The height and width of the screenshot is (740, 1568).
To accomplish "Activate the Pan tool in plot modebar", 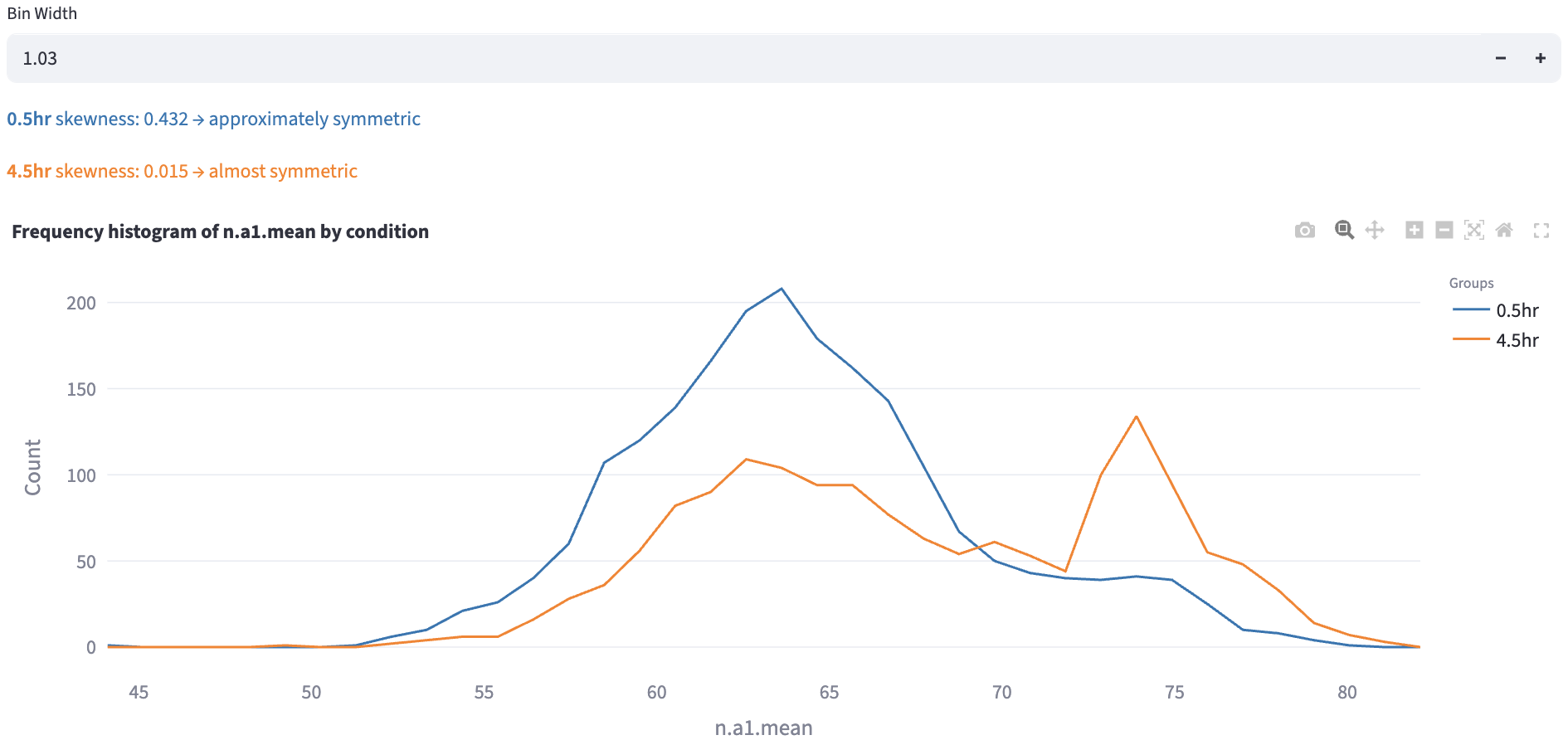I will coord(1375,231).
